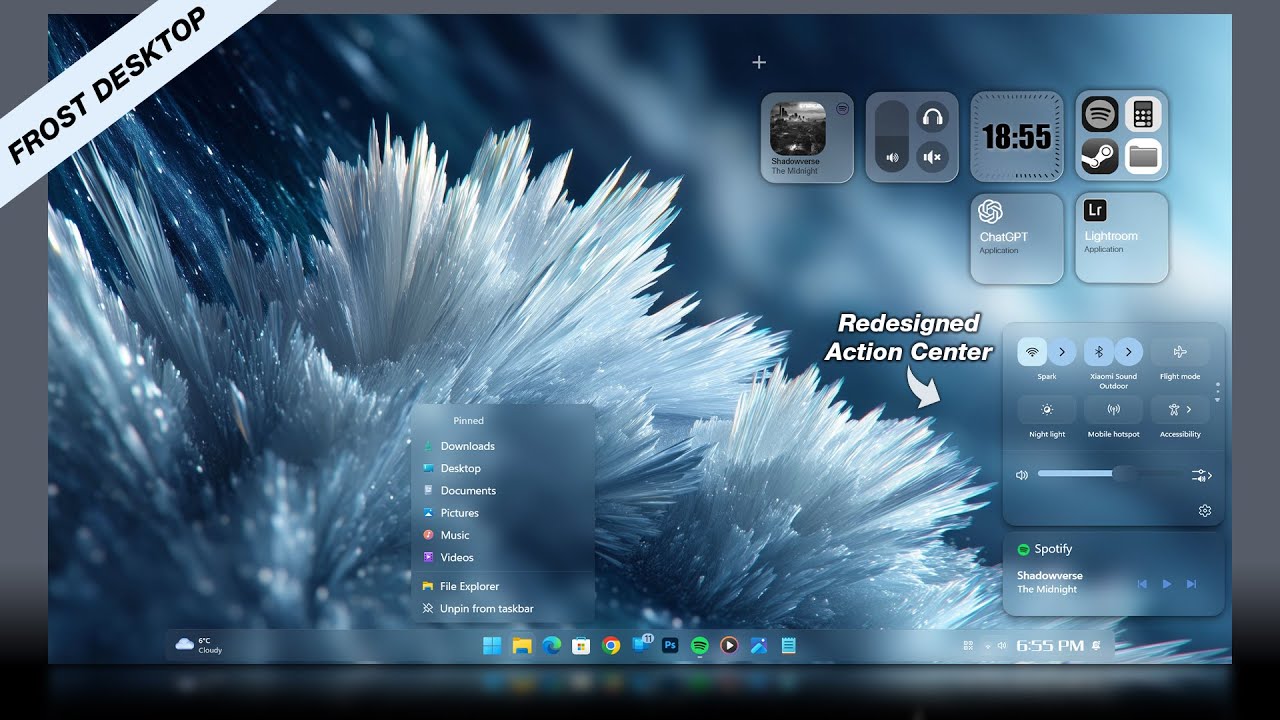
Task: Open the ChatGPT application tile
Action: click(1017, 238)
